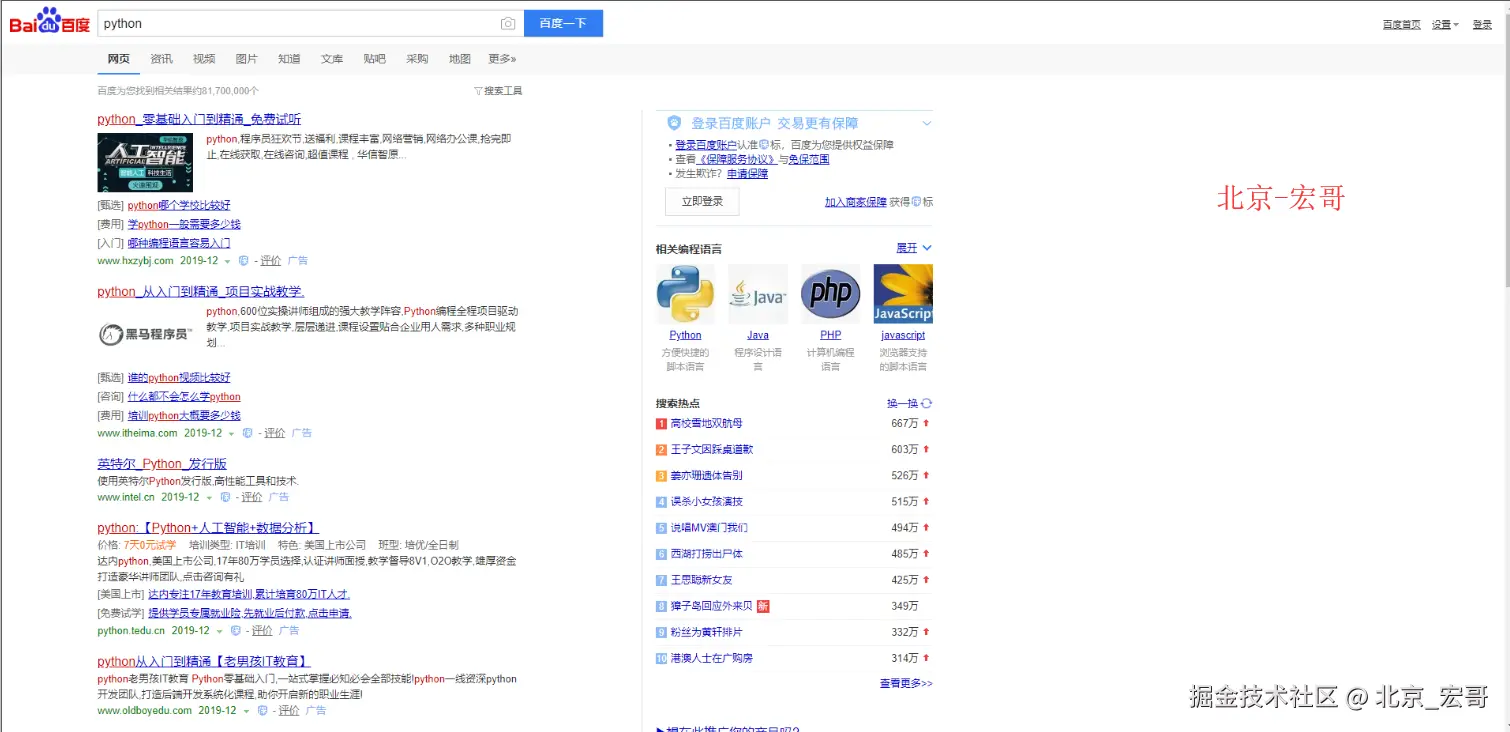Screen dimensions: 1510x732
Task: Click sublink 什么都不会怎么学python
Action: [x=184, y=397]
